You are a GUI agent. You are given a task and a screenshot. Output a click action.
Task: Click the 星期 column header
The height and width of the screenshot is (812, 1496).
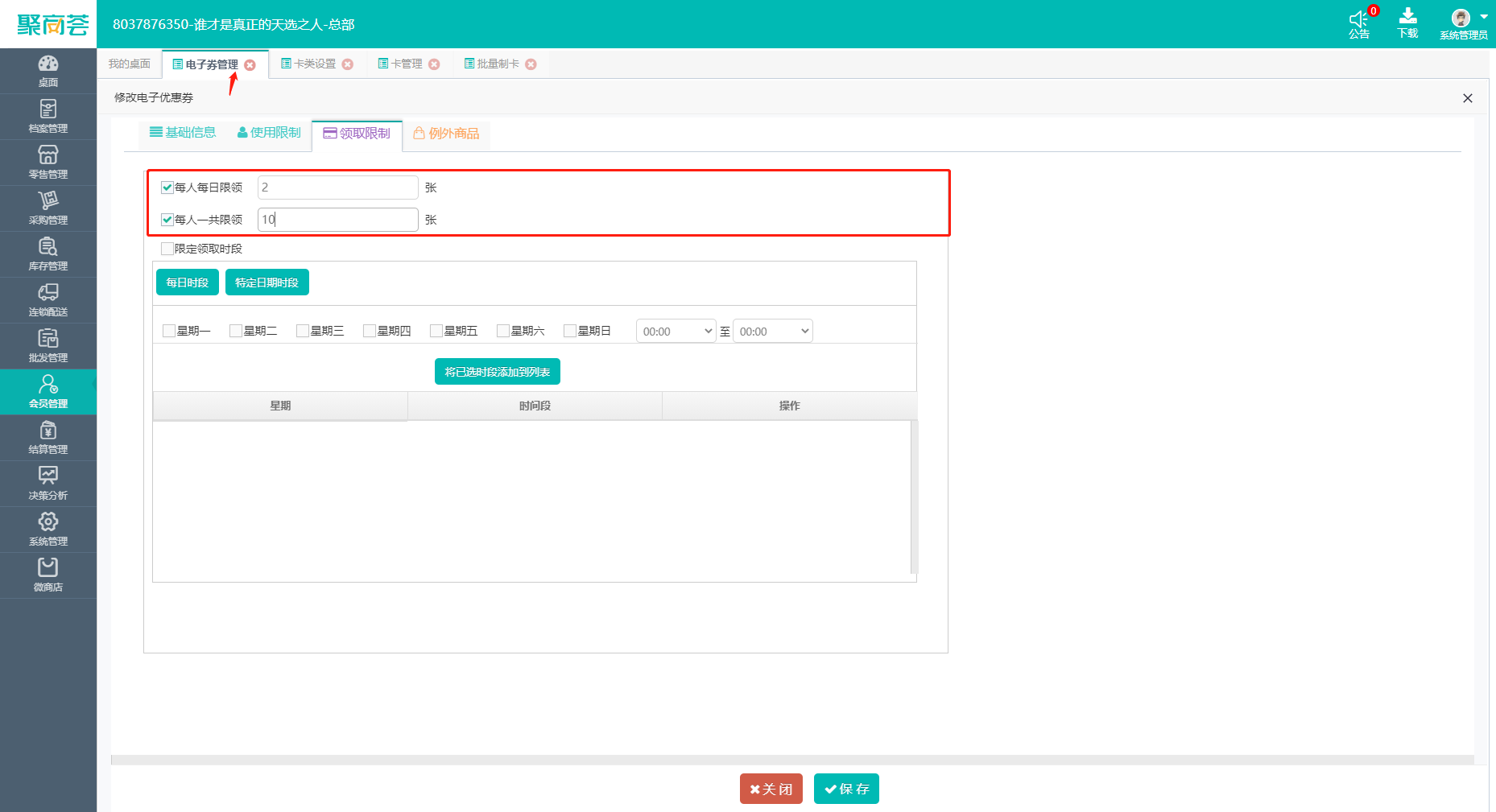click(280, 406)
